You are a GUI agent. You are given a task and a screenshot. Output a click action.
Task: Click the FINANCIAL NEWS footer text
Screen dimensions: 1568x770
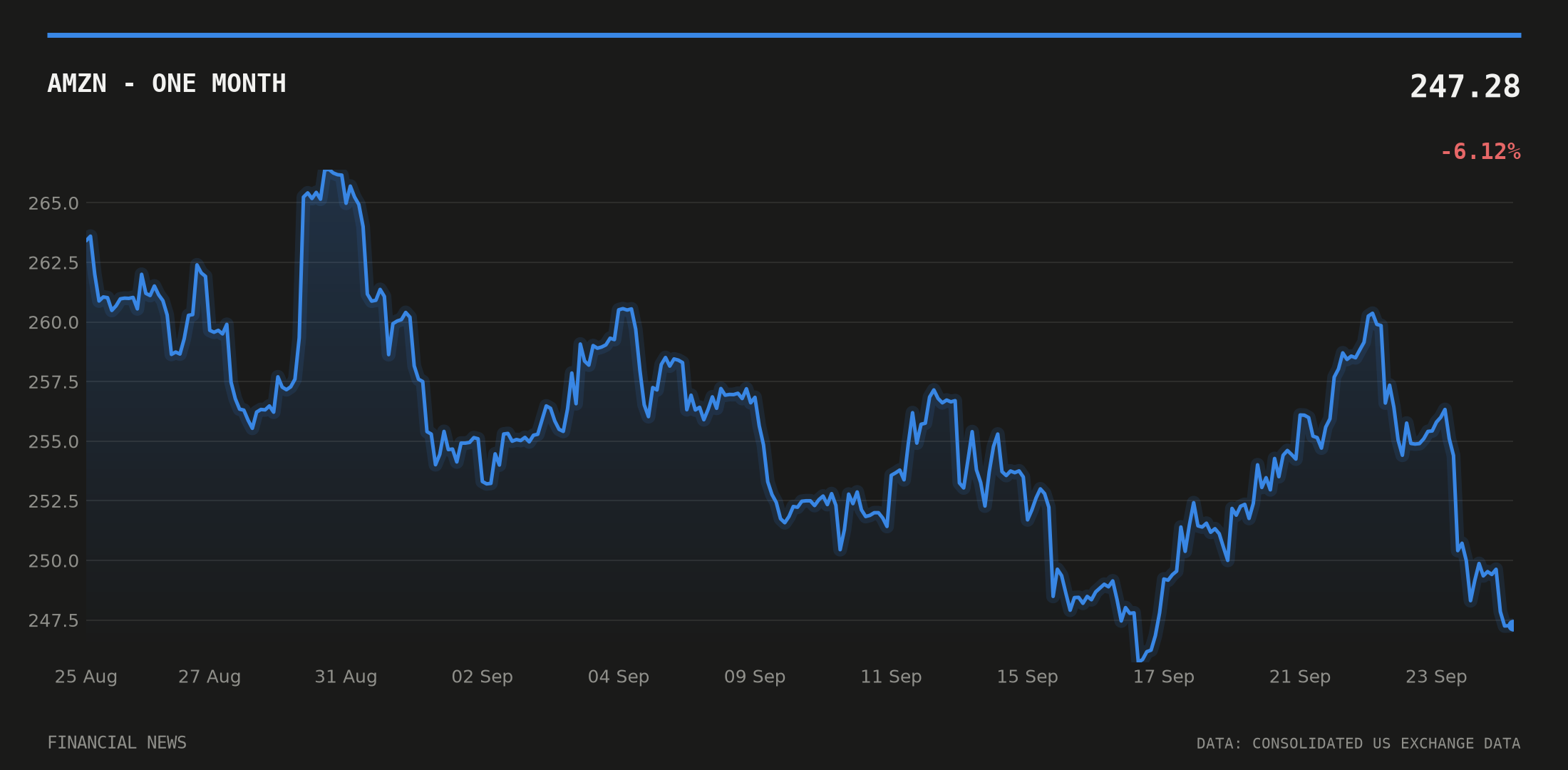[x=117, y=743]
